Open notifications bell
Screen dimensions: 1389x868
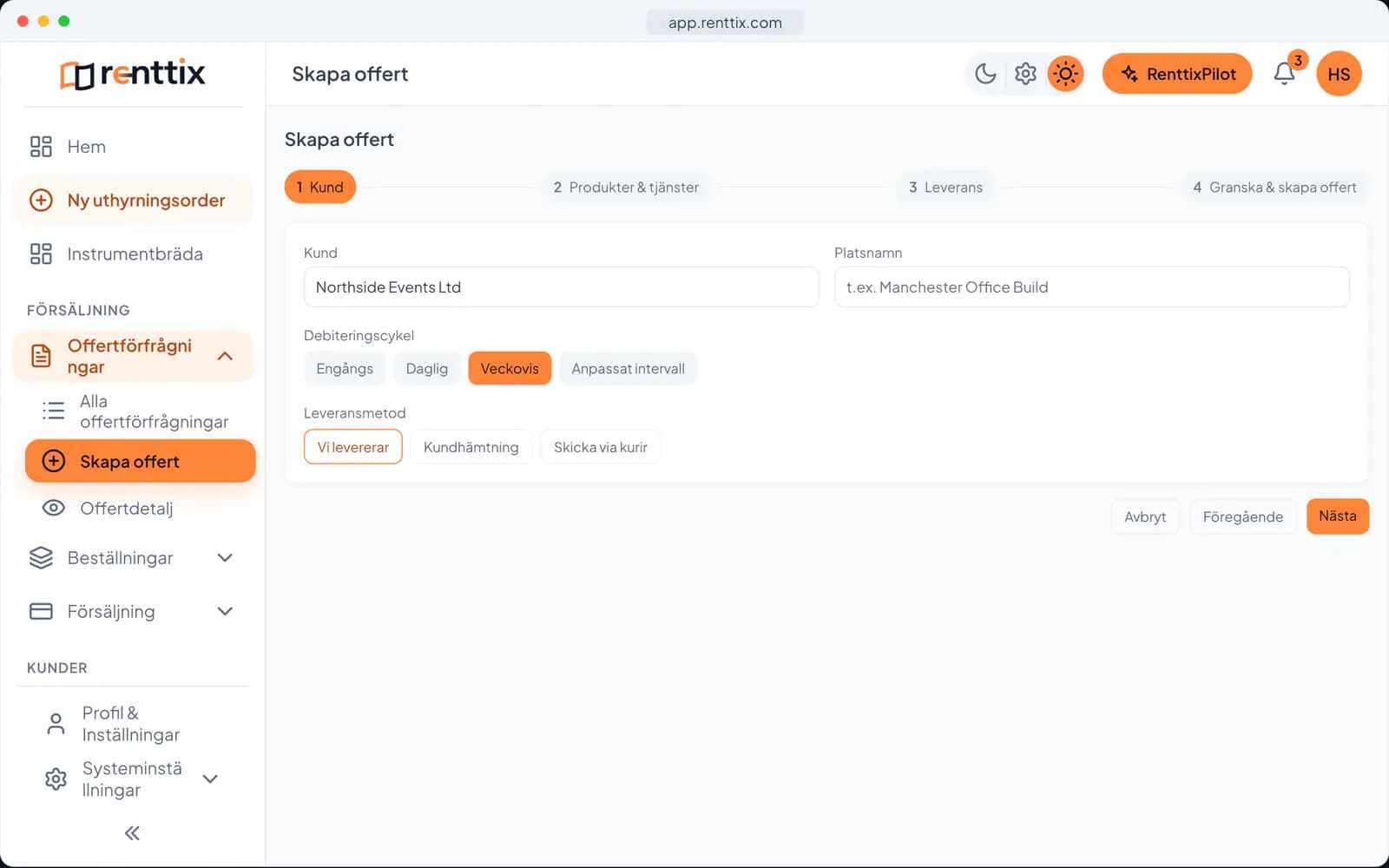[1285, 74]
